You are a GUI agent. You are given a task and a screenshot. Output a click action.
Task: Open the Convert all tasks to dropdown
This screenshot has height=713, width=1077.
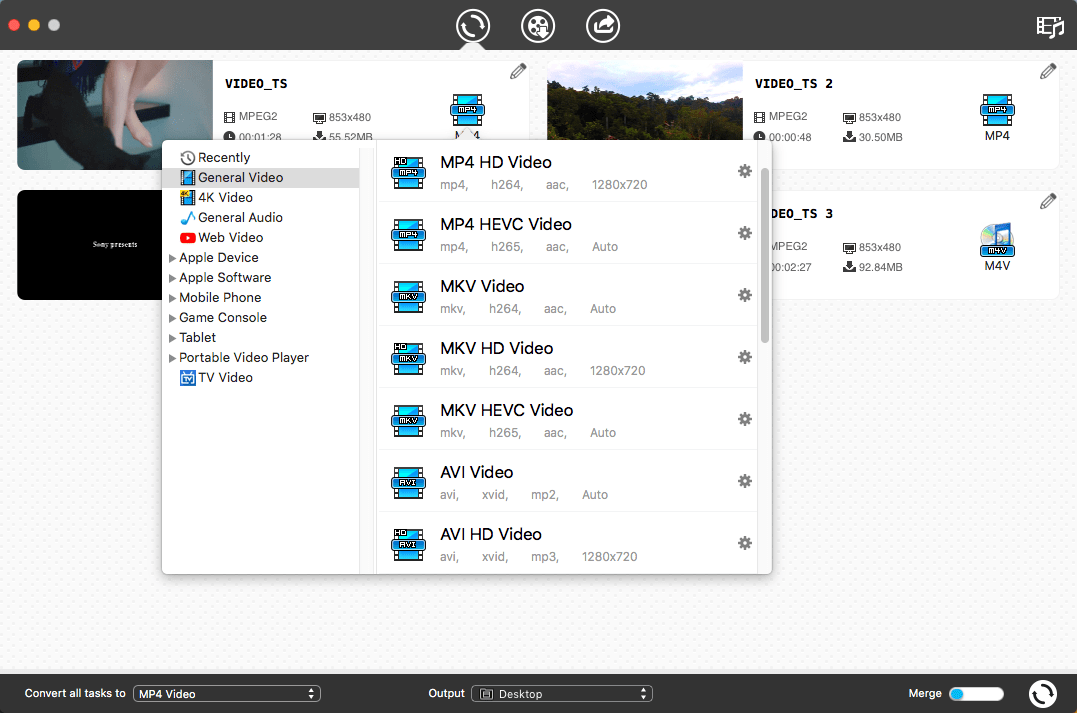point(226,693)
